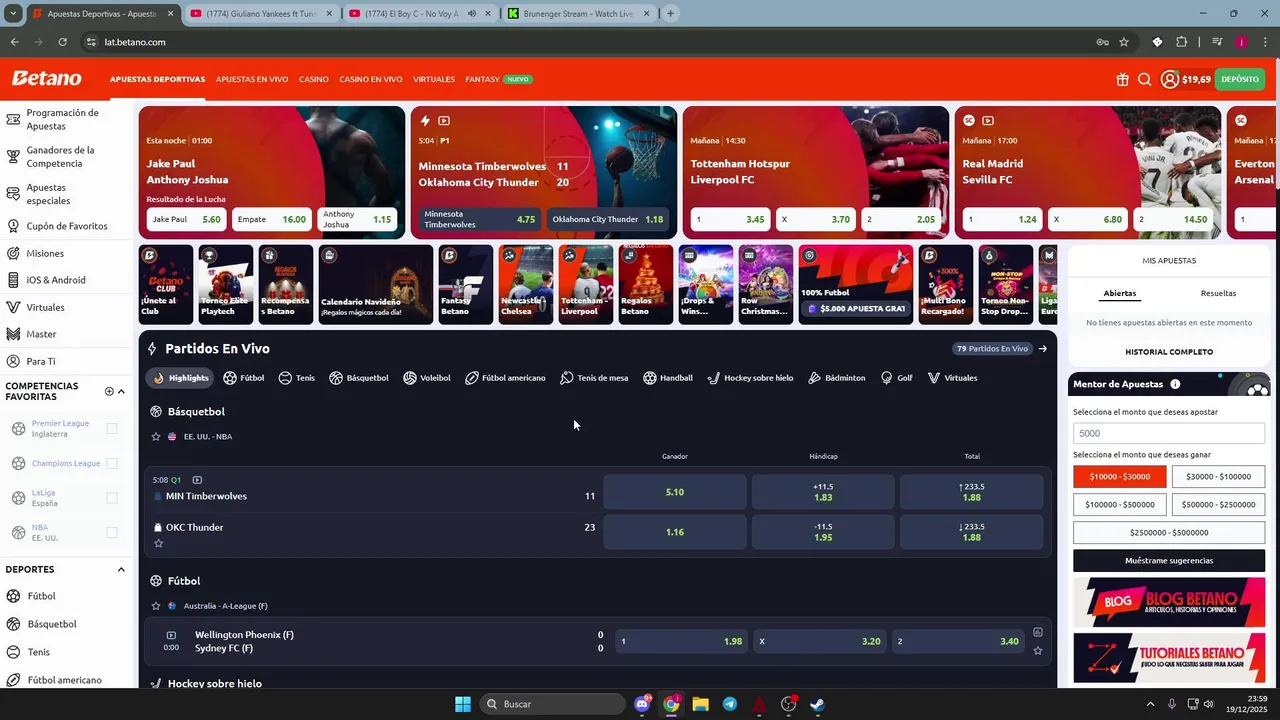Click the star below OKC Thunder row
Image resolution: width=1280 pixels, height=720 pixels.
tap(158, 544)
